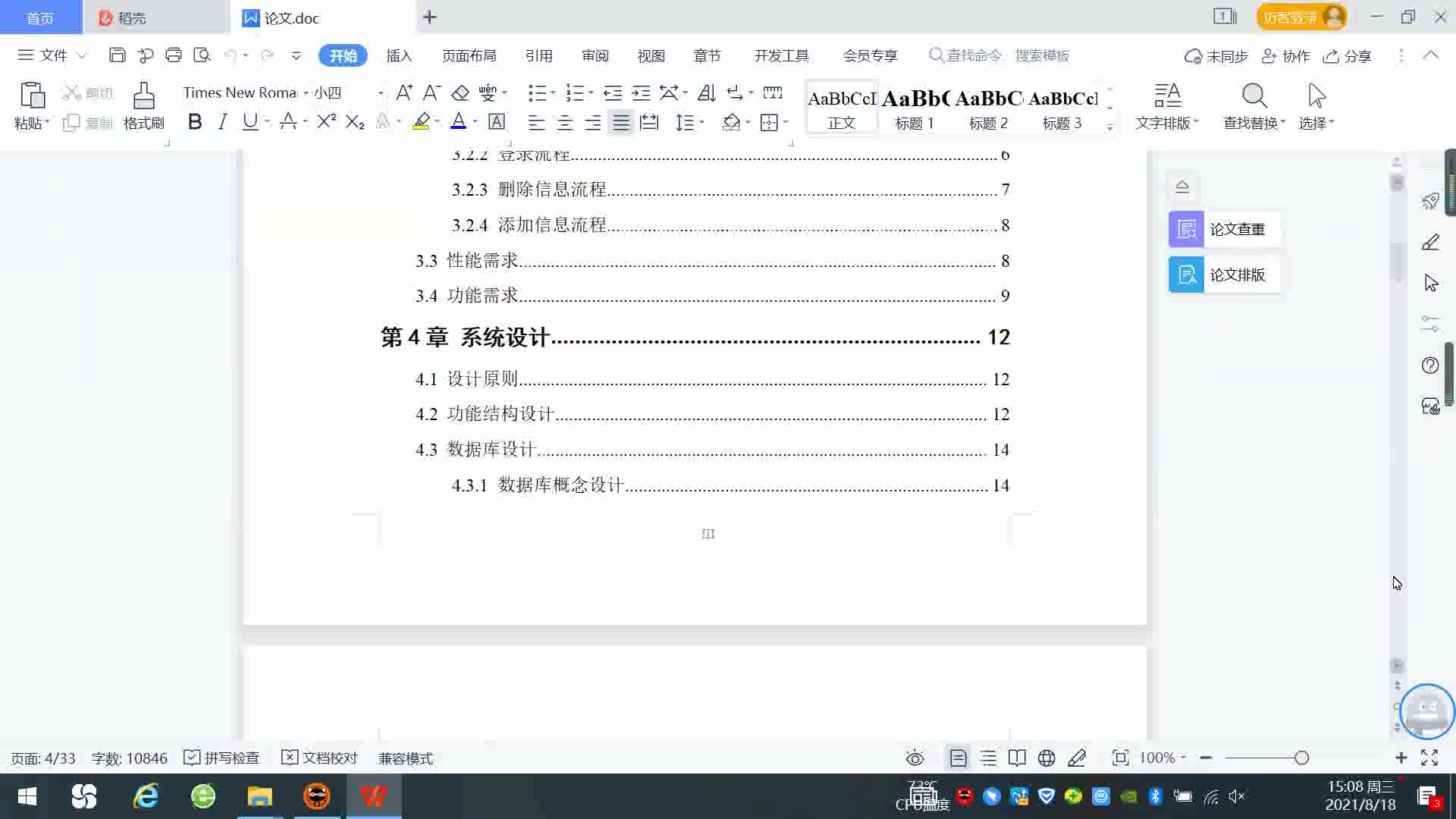Toggle spell check (拼写检查) in status bar
This screenshot has height=819, width=1456.
(222, 758)
